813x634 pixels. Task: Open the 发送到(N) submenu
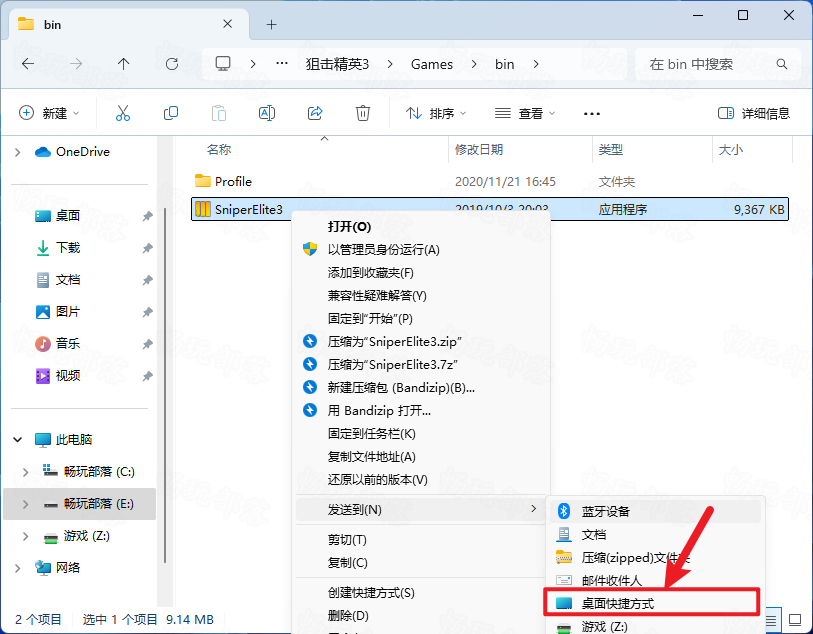(420, 510)
